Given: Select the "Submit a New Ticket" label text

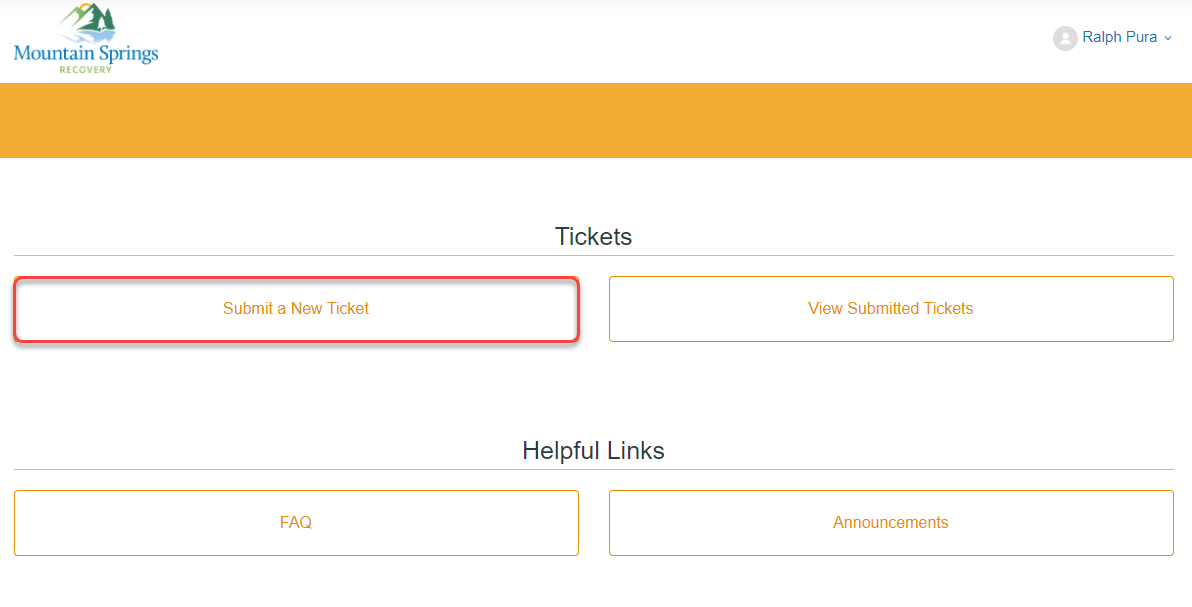Looking at the screenshot, I should click(x=296, y=309).
